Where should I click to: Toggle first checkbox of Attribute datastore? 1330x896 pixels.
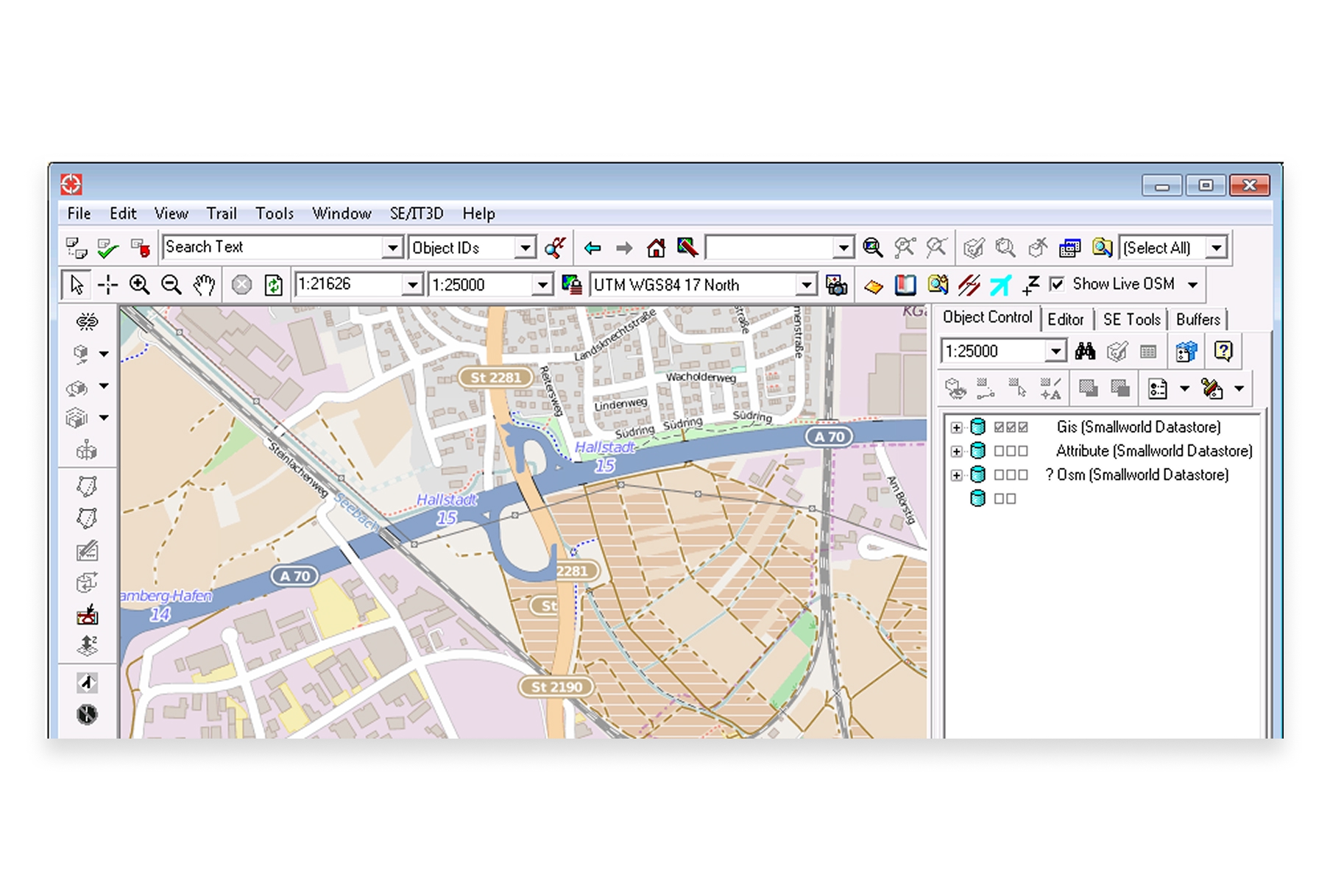click(x=999, y=451)
